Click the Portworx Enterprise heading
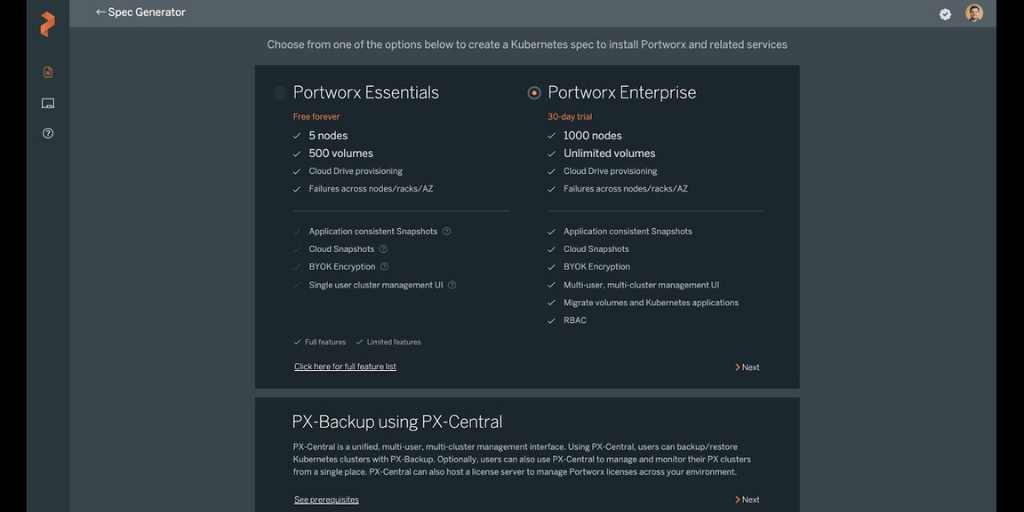 [622, 93]
